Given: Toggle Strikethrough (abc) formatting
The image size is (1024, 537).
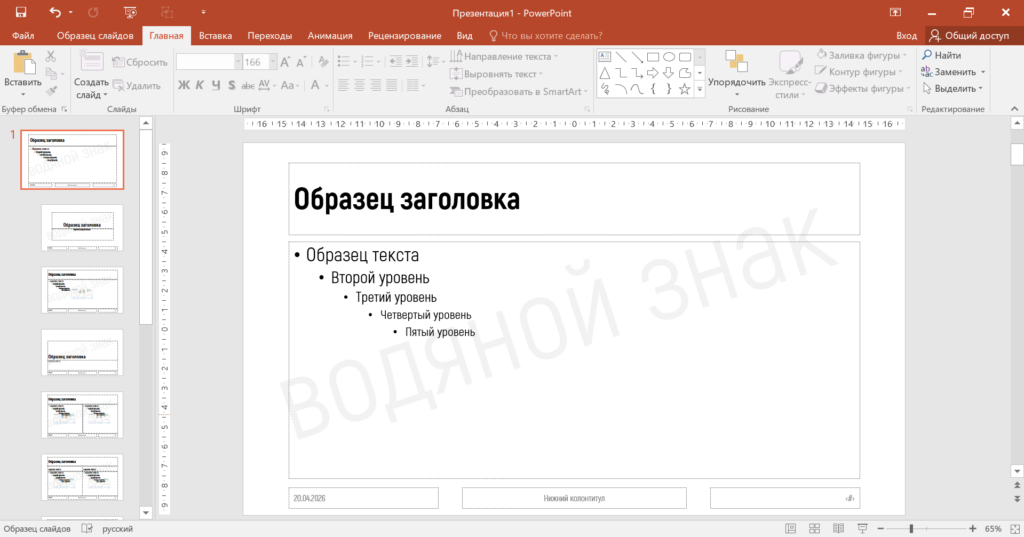Looking at the screenshot, I should click(248, 85).
